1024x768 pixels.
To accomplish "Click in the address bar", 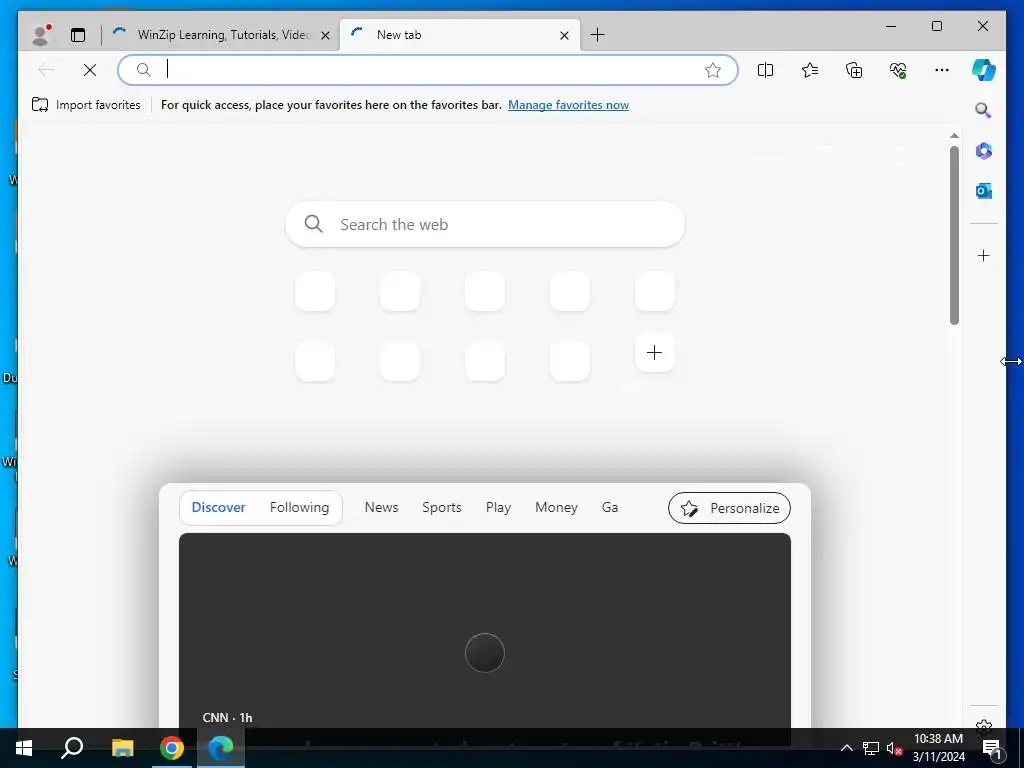I will tap(428, 70).
